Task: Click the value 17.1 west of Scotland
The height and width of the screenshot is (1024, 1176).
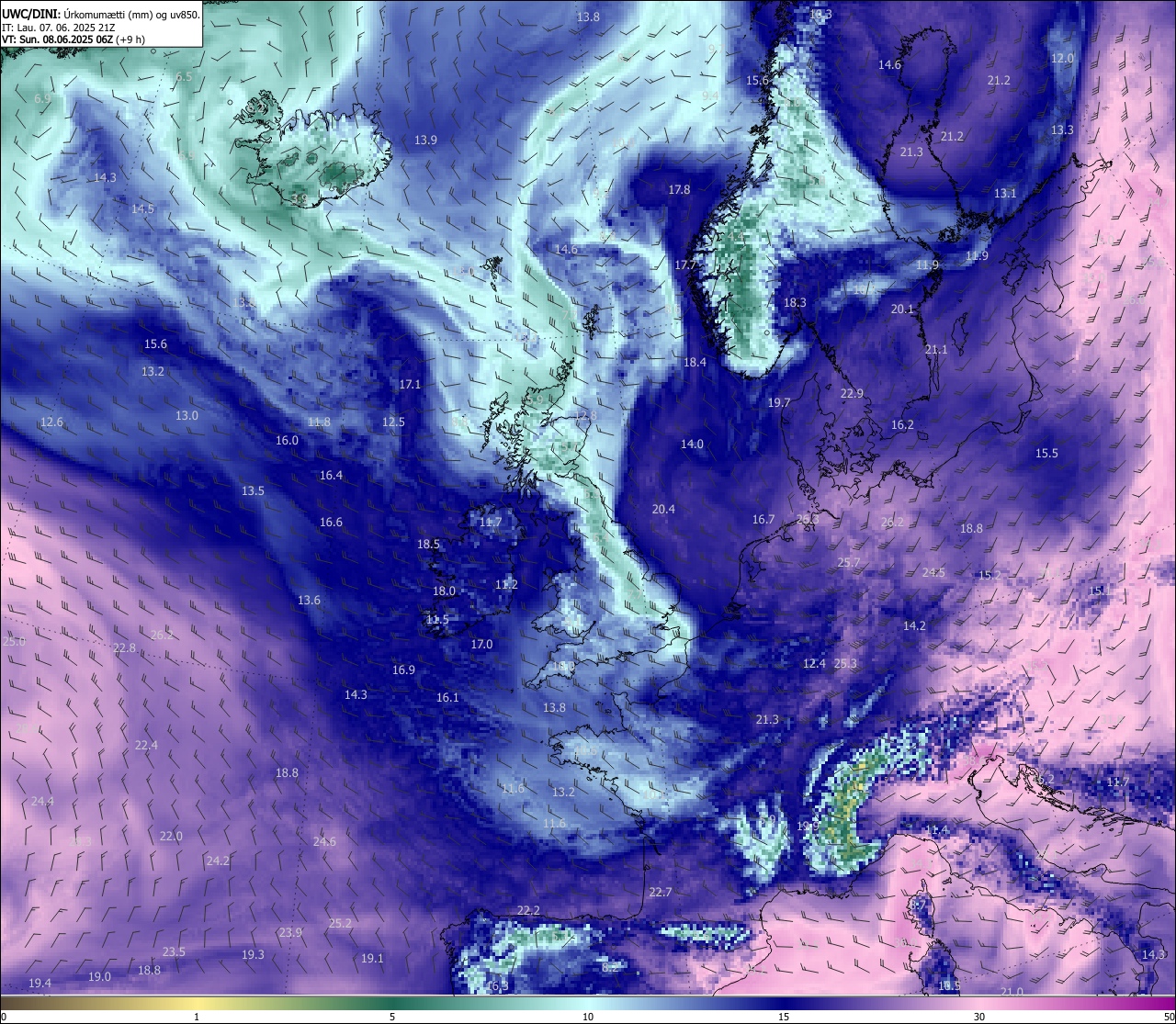Action: pyautogui.click(x=410, y=385)
